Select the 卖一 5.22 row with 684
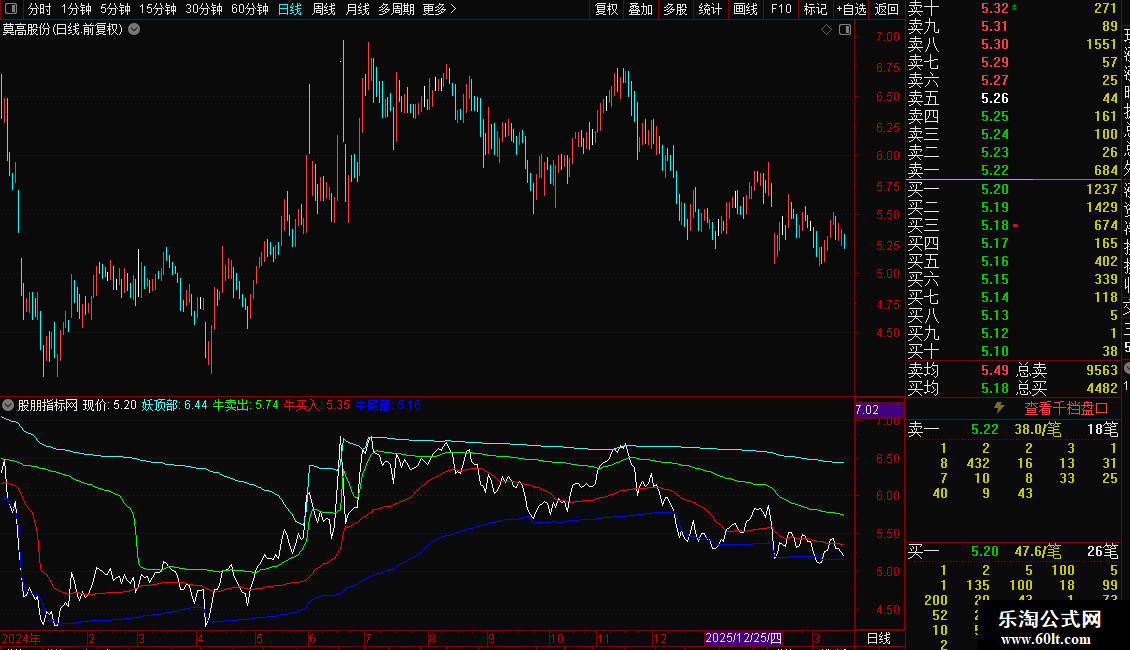The width and height of the screenshot is (1130, 650). tap(1013, 171)
